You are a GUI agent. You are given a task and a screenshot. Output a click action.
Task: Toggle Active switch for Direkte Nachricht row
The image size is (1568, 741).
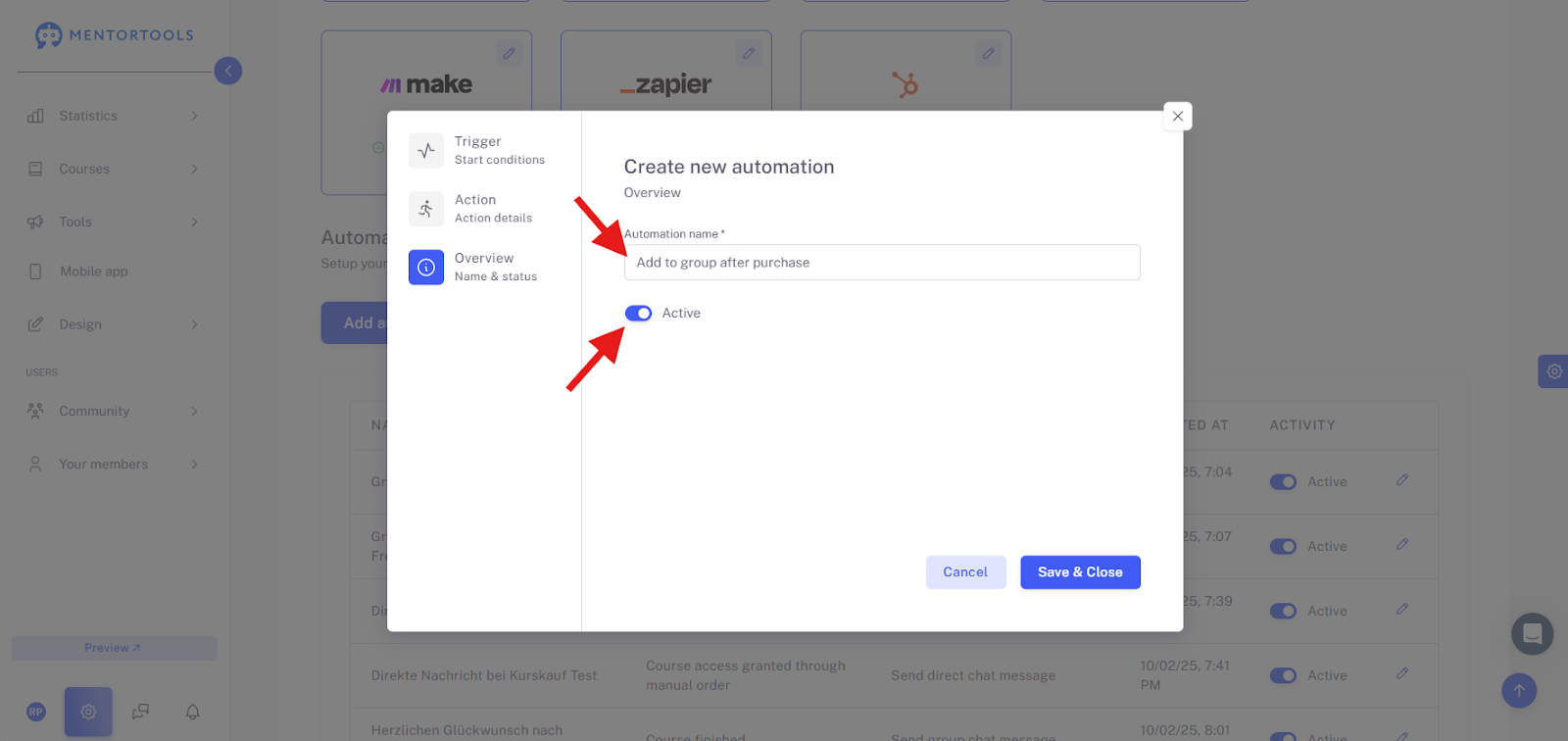click(1283, 675)
